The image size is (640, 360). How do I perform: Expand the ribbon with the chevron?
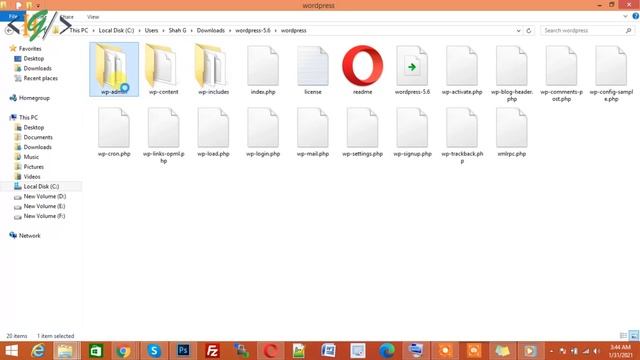625,16
